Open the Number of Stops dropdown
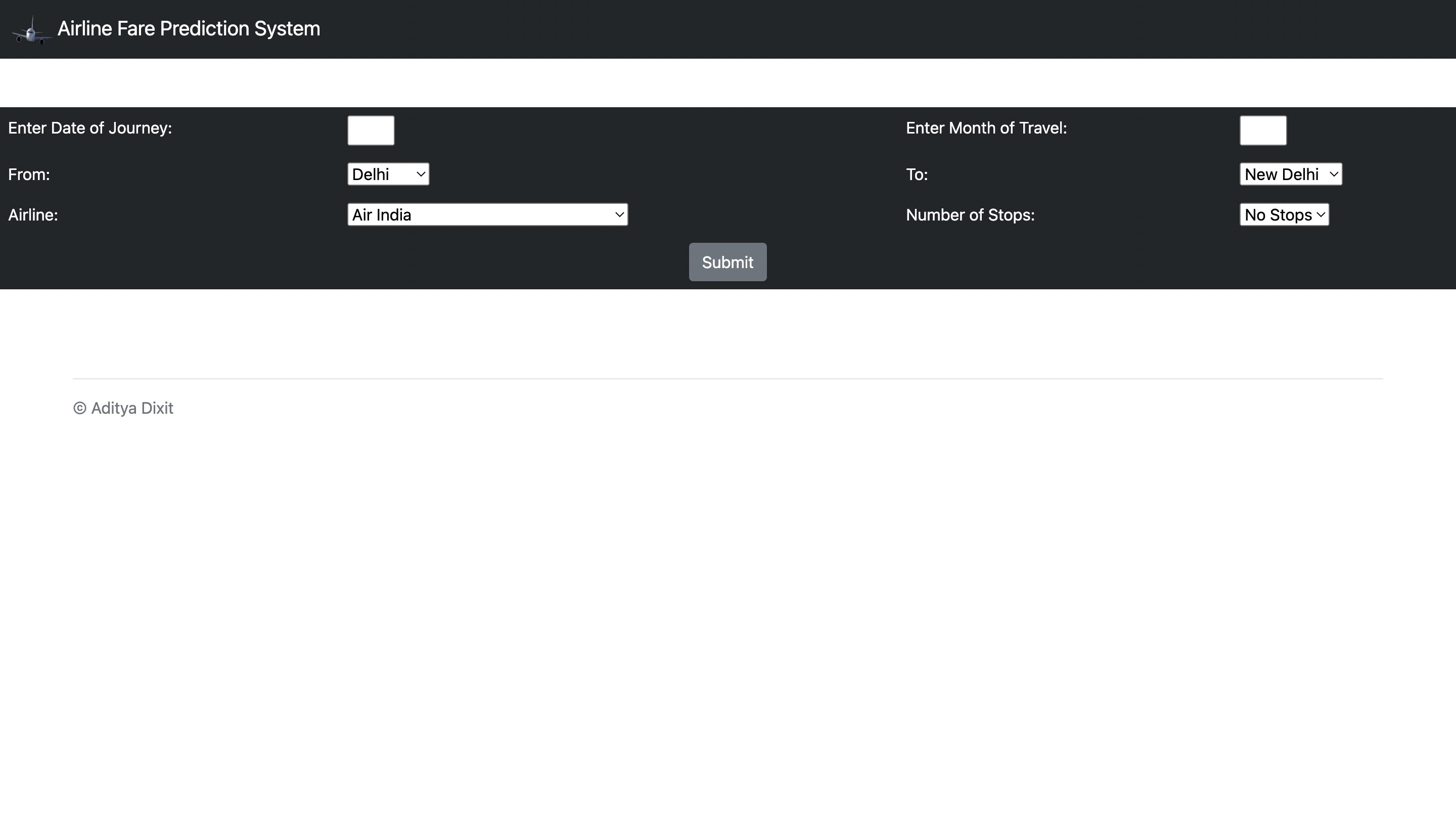This screenshot has height=830, width=1456. [1284, 214]
